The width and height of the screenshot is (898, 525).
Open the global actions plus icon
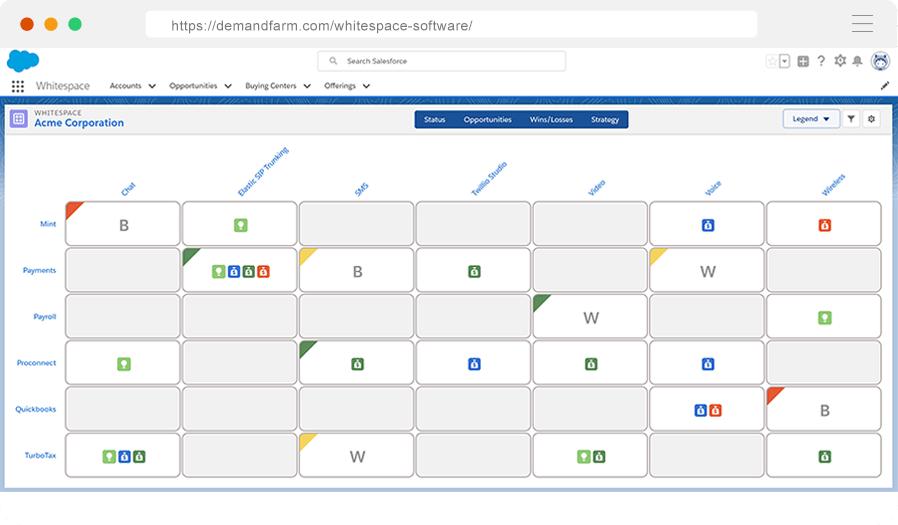coord(803,61)
